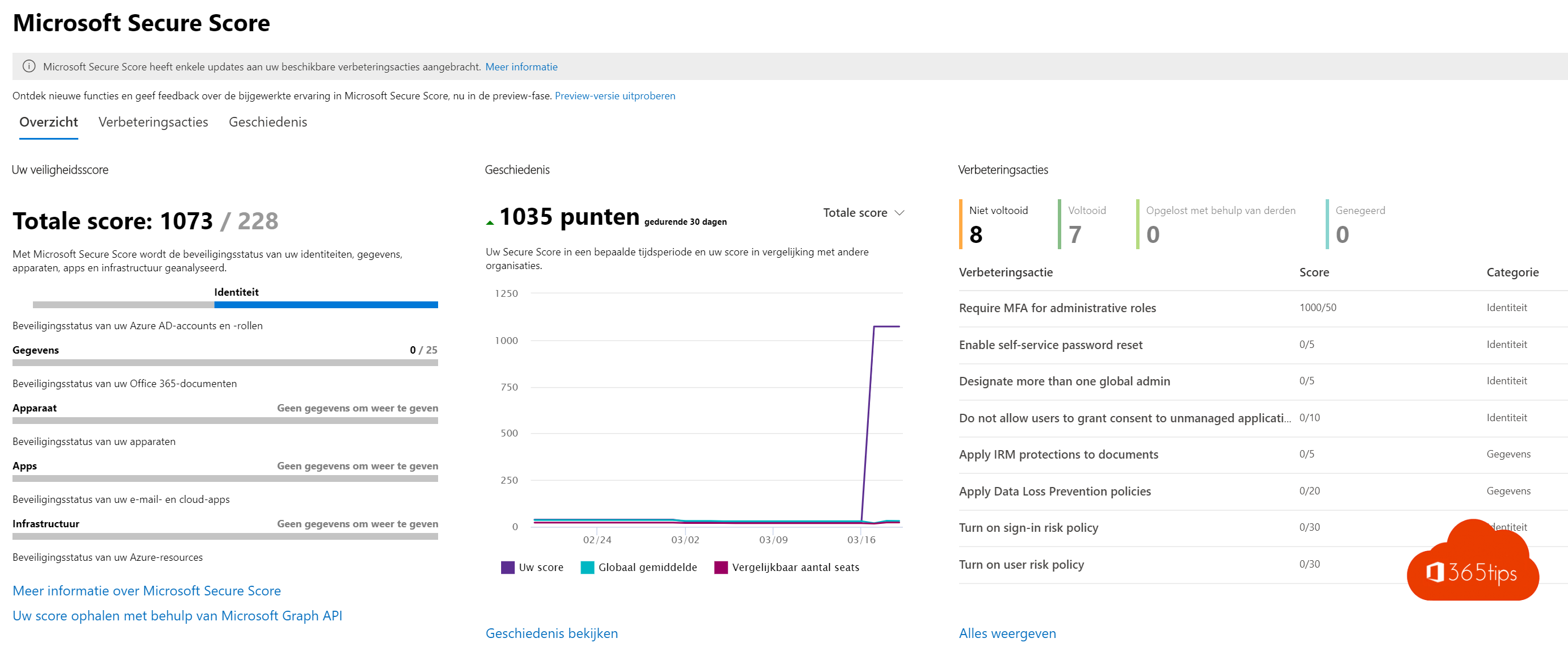
Task: Click the Infrastructuur progress bar
Action: (x=225, y=536)
